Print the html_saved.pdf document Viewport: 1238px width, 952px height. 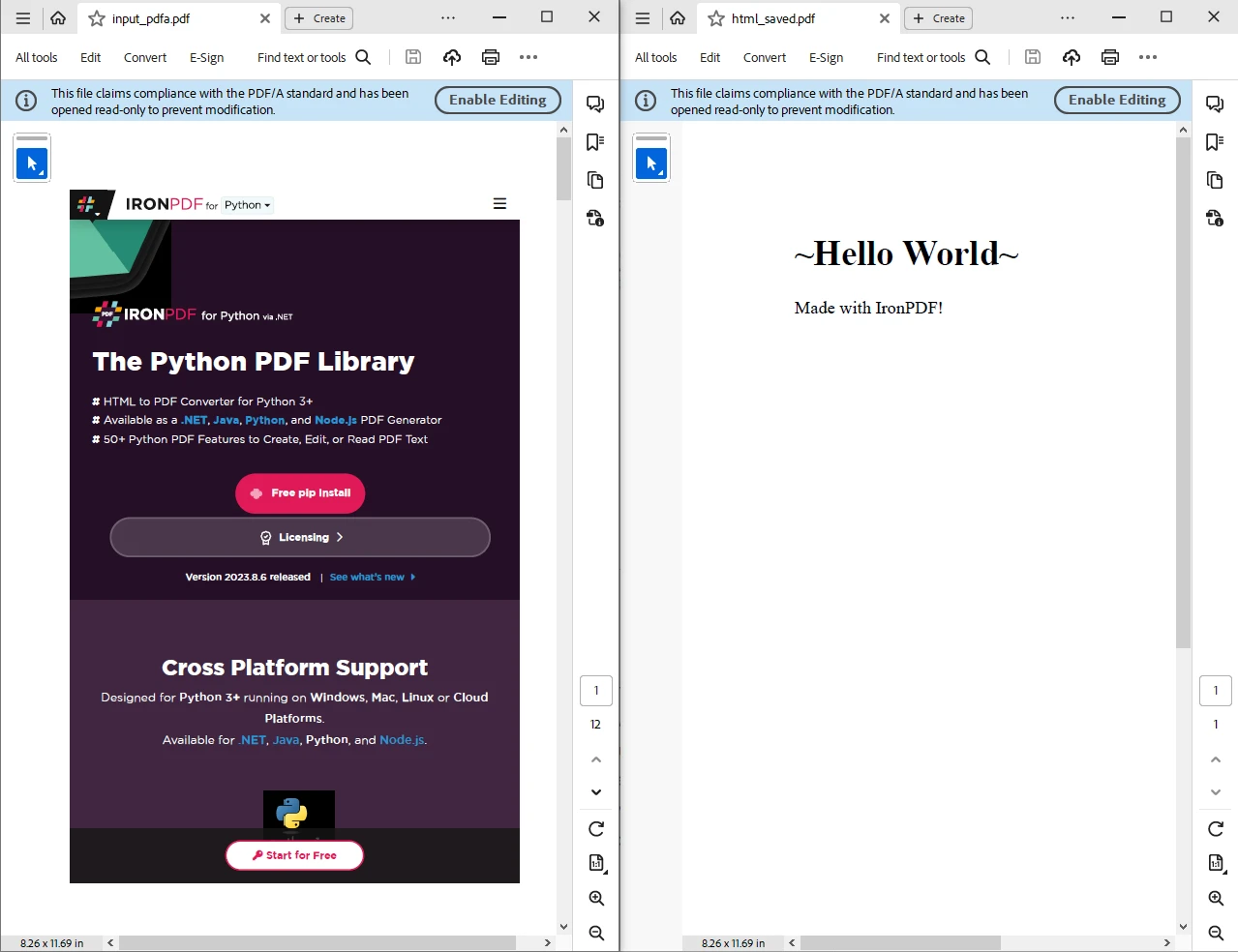point(1110,57)
